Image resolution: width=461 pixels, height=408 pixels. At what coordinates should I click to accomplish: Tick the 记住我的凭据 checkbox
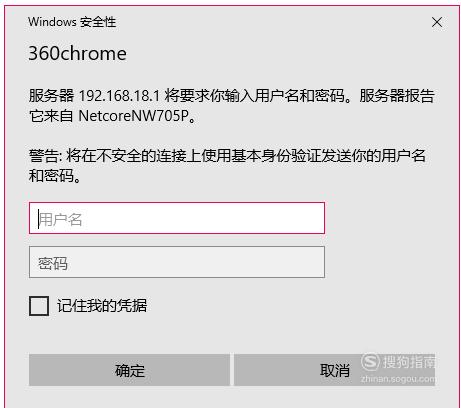pos(39,306)
